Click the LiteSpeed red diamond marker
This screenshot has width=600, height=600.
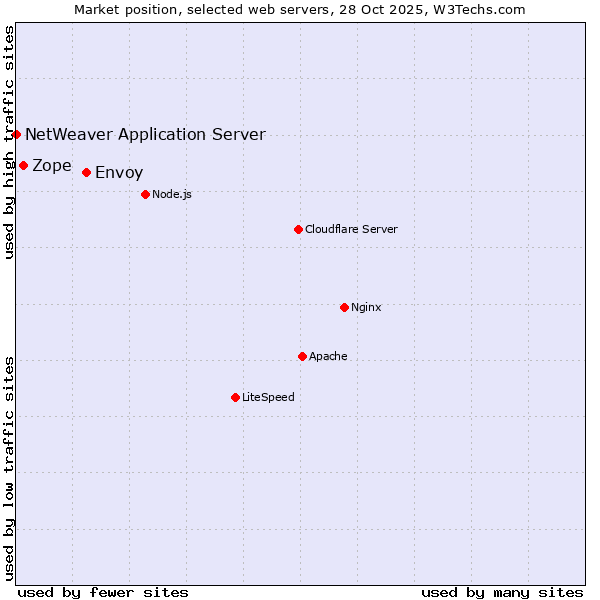click(x=235, y=397)
